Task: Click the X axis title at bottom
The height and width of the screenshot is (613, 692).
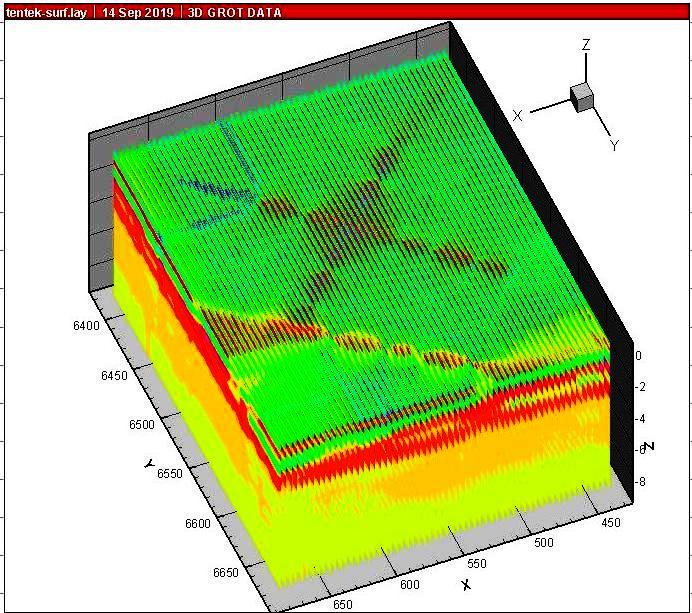Action: (466, 583)
